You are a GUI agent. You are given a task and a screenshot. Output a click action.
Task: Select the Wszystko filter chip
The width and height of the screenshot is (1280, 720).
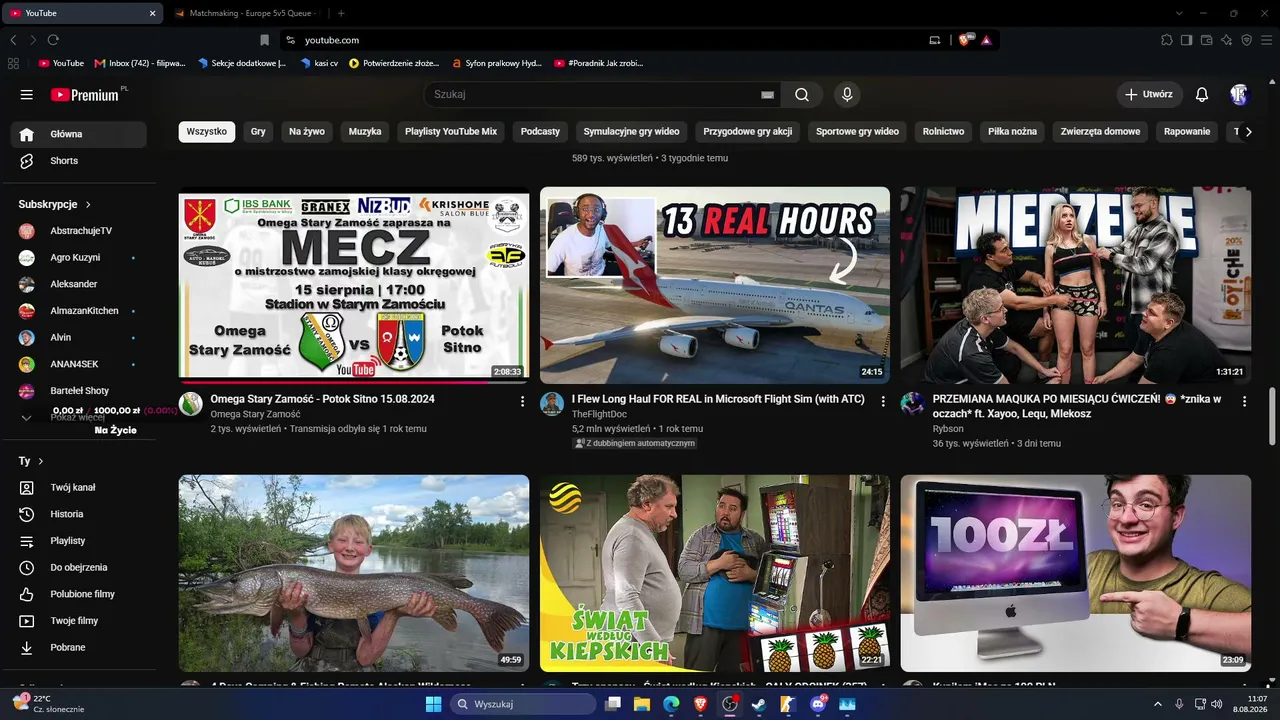[207, 132]
